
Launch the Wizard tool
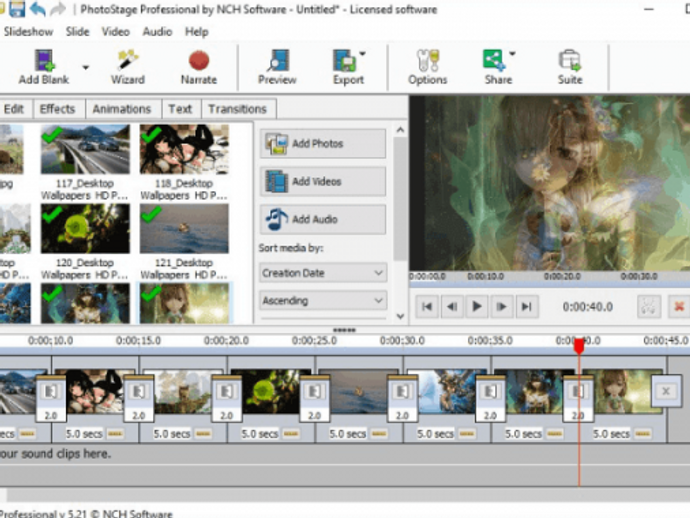click(128, 67)
